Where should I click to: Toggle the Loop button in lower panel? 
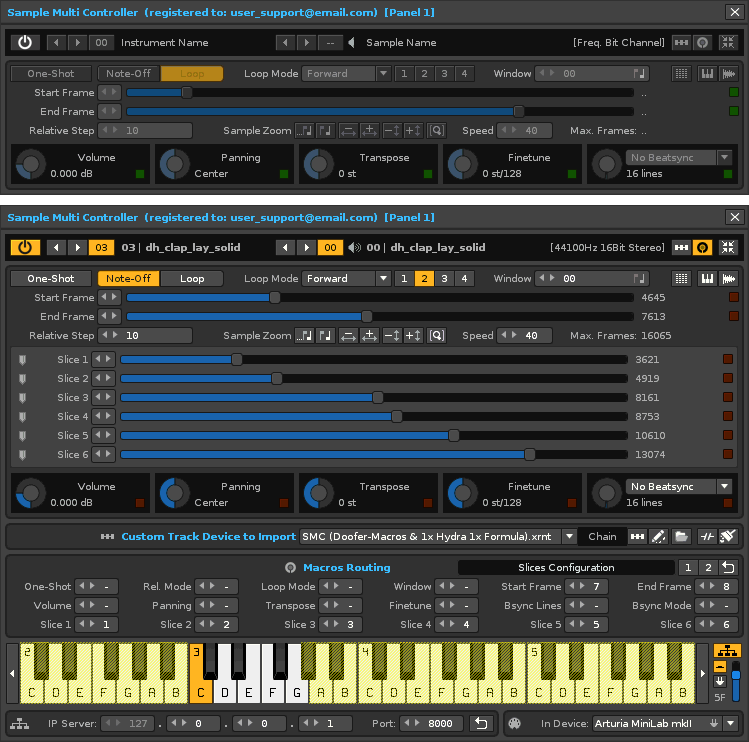point(192,279)
